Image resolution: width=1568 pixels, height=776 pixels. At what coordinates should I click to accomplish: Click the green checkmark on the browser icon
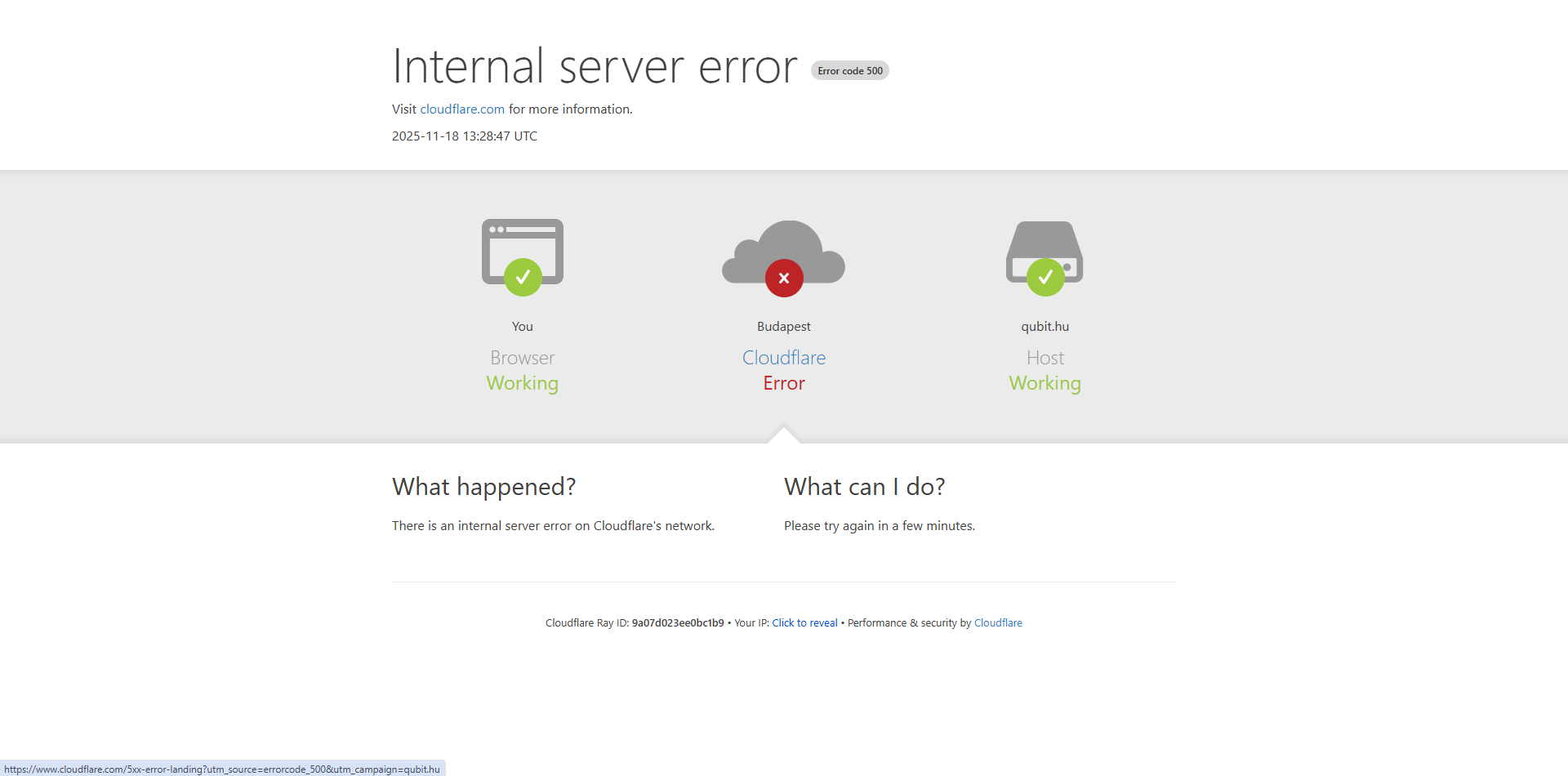tap(523, 278)
